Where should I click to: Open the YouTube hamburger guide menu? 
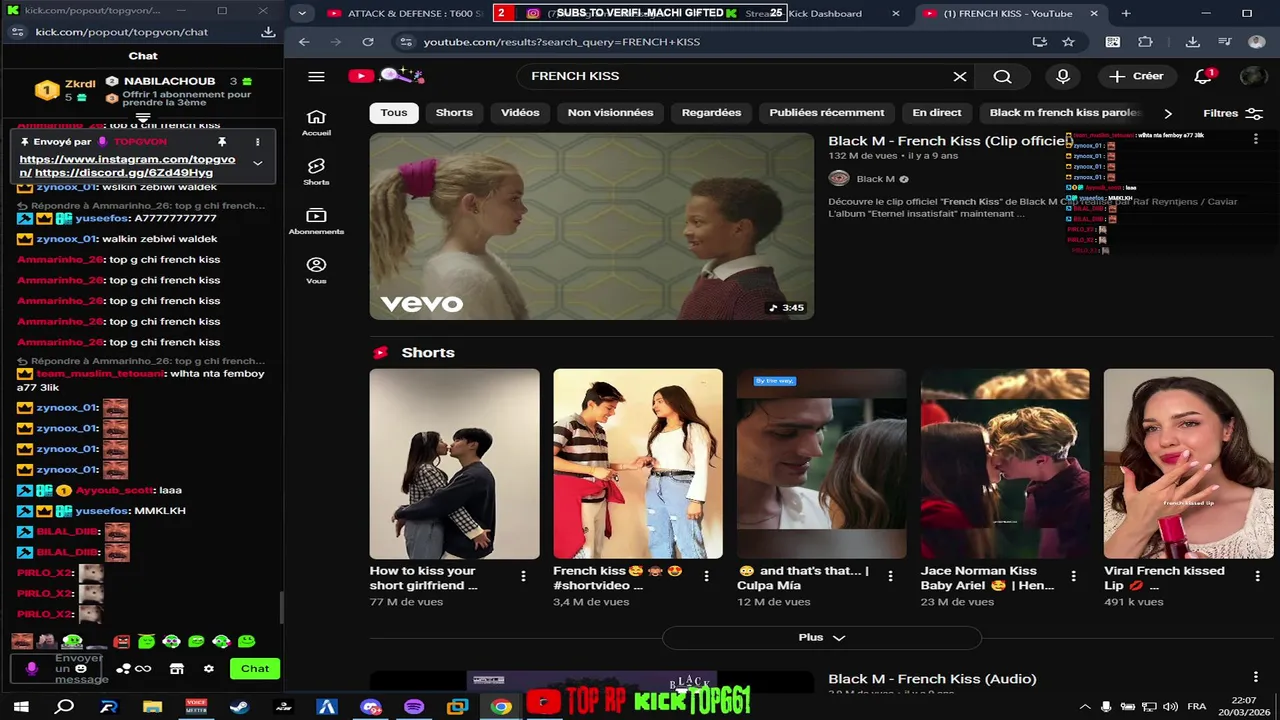coord(316,77)
